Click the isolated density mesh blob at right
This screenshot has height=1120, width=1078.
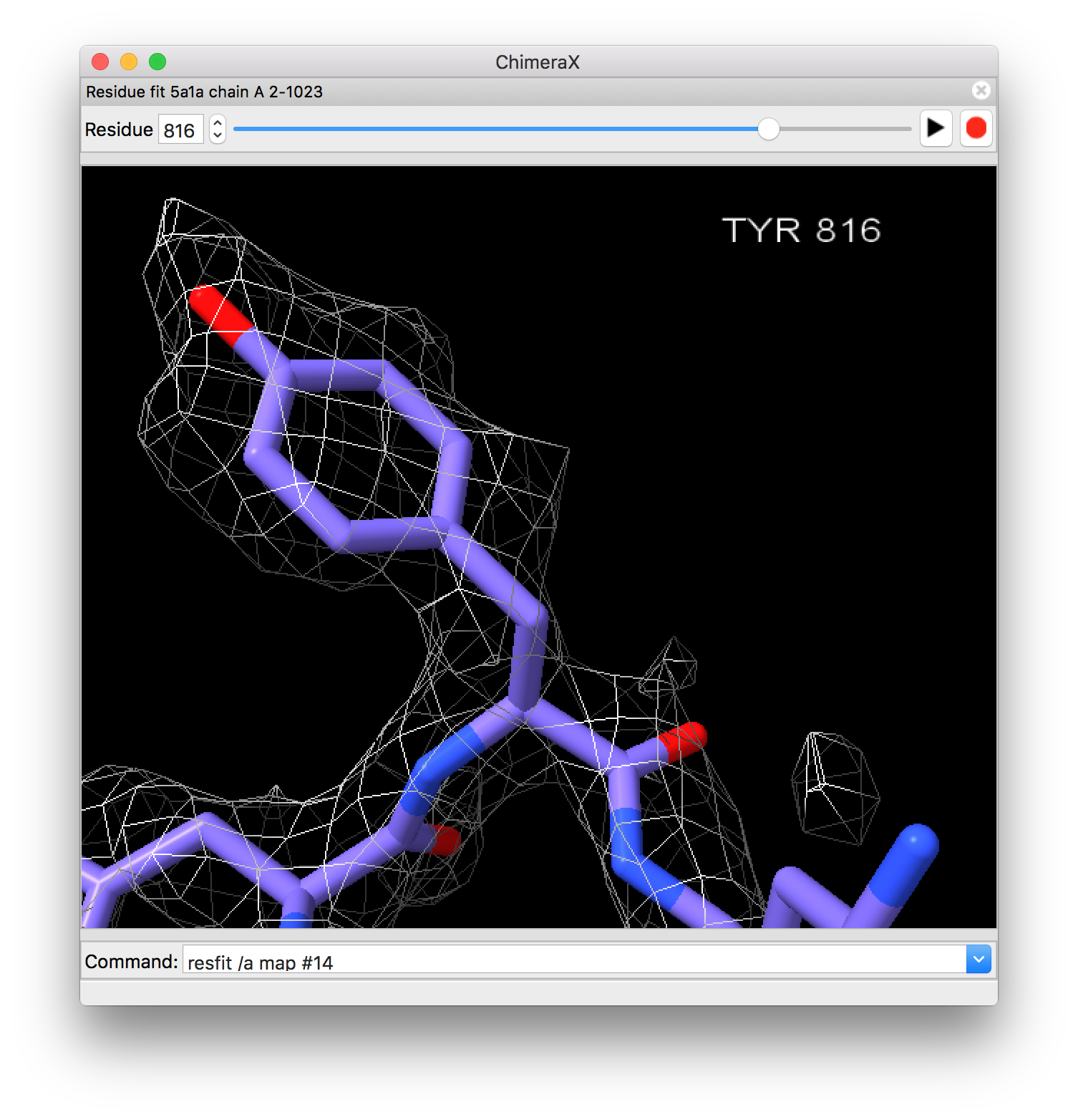click(x=835, y=788)
